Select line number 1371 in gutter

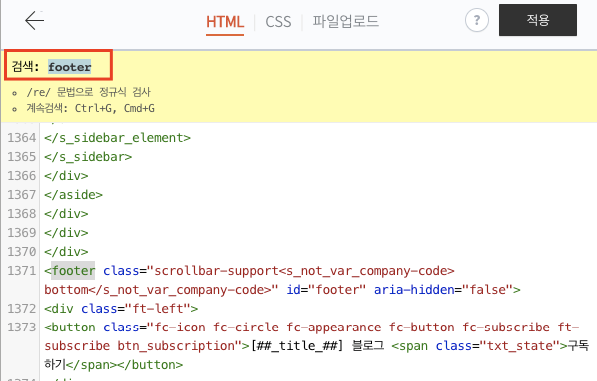point(22,271)
